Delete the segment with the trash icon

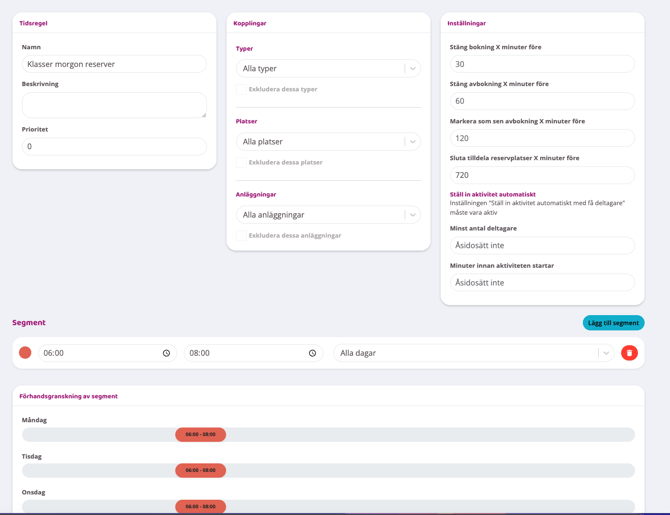click(629, 353)
